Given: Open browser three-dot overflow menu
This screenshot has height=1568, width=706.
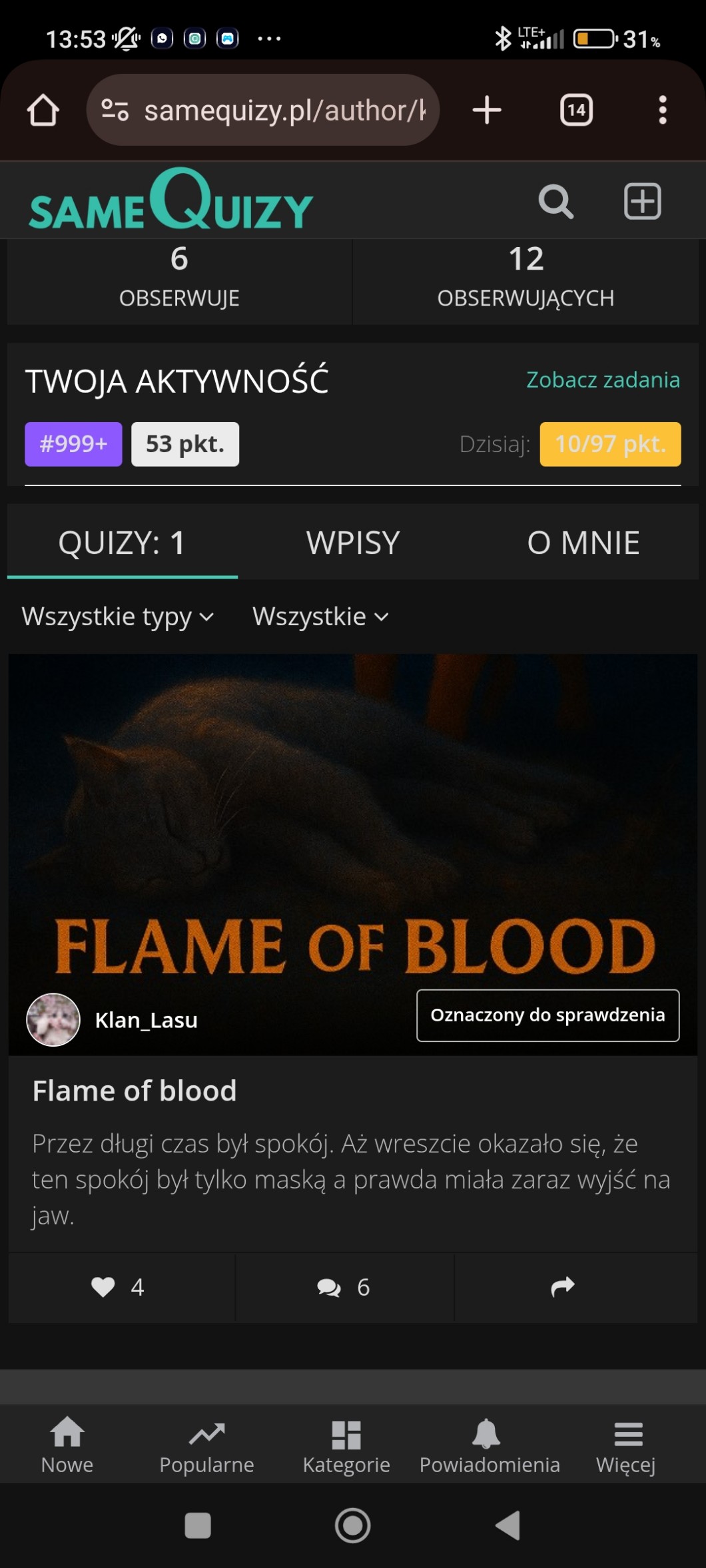Looking at the screenshot, I should [662, 110].
